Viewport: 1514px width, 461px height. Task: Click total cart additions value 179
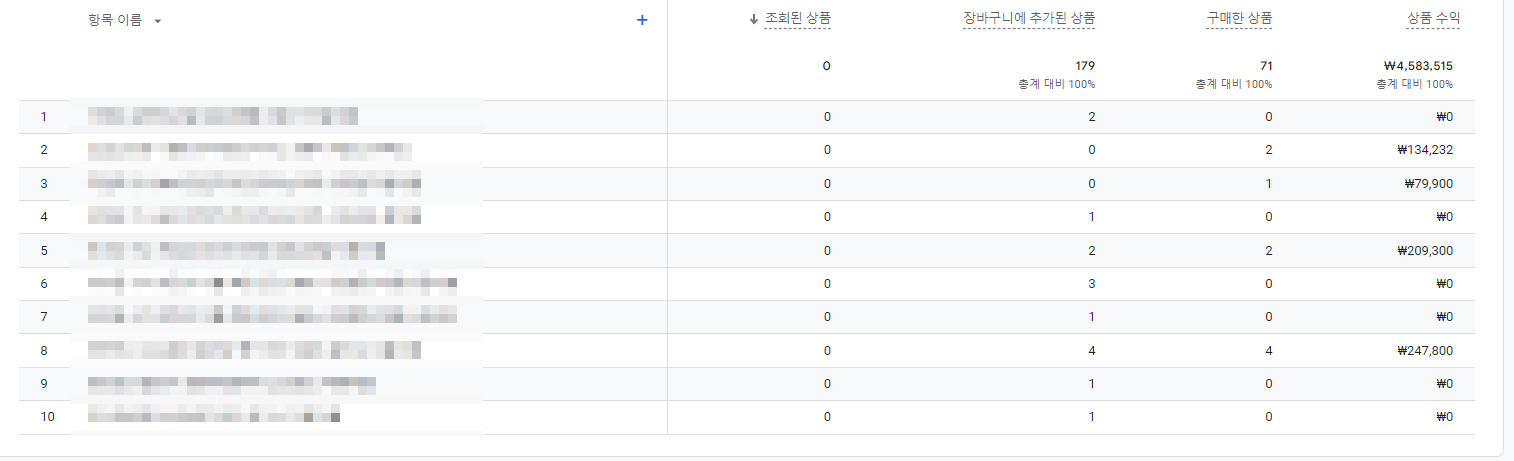click(1085, 66)
